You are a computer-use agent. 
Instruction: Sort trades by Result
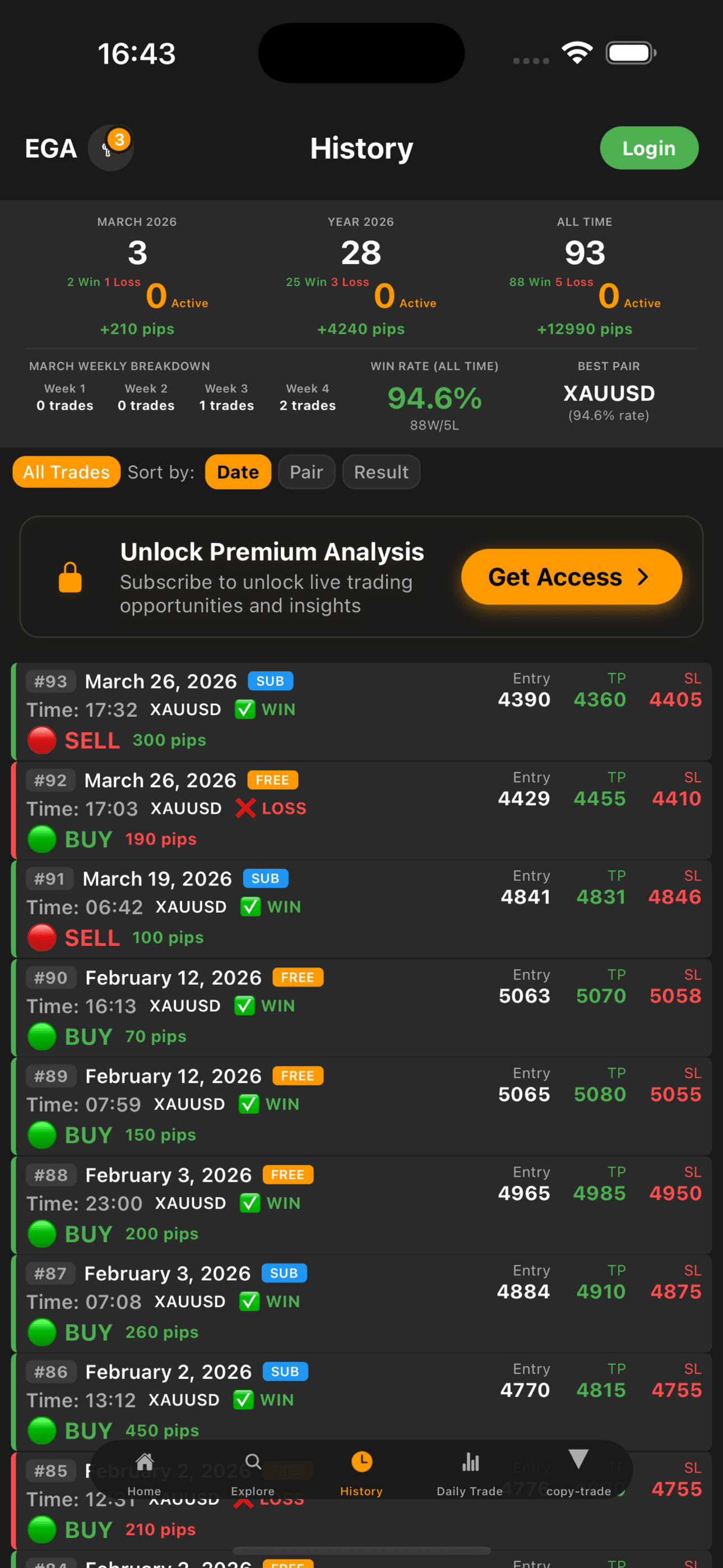[x=381, y=472]
